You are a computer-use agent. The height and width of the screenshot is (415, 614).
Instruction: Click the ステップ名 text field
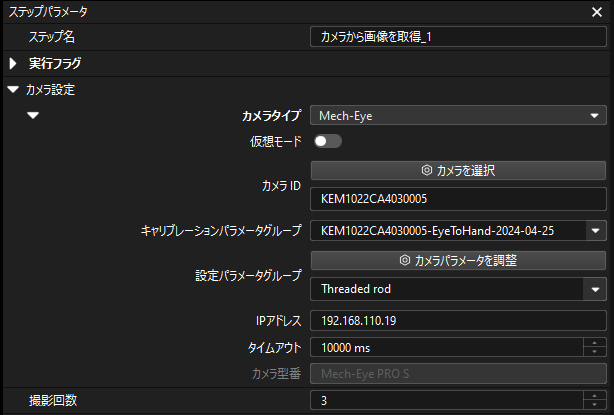(x=458, y=36)
